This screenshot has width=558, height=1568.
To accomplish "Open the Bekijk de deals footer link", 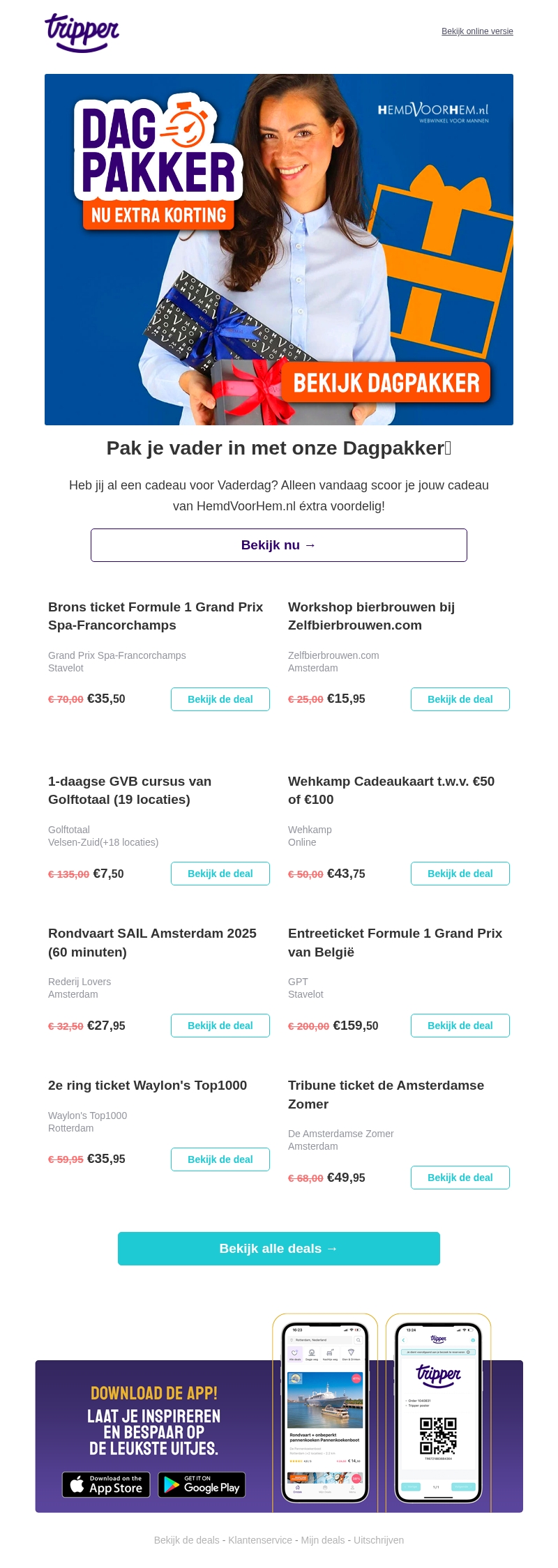I will click(x=186, y=1540).
